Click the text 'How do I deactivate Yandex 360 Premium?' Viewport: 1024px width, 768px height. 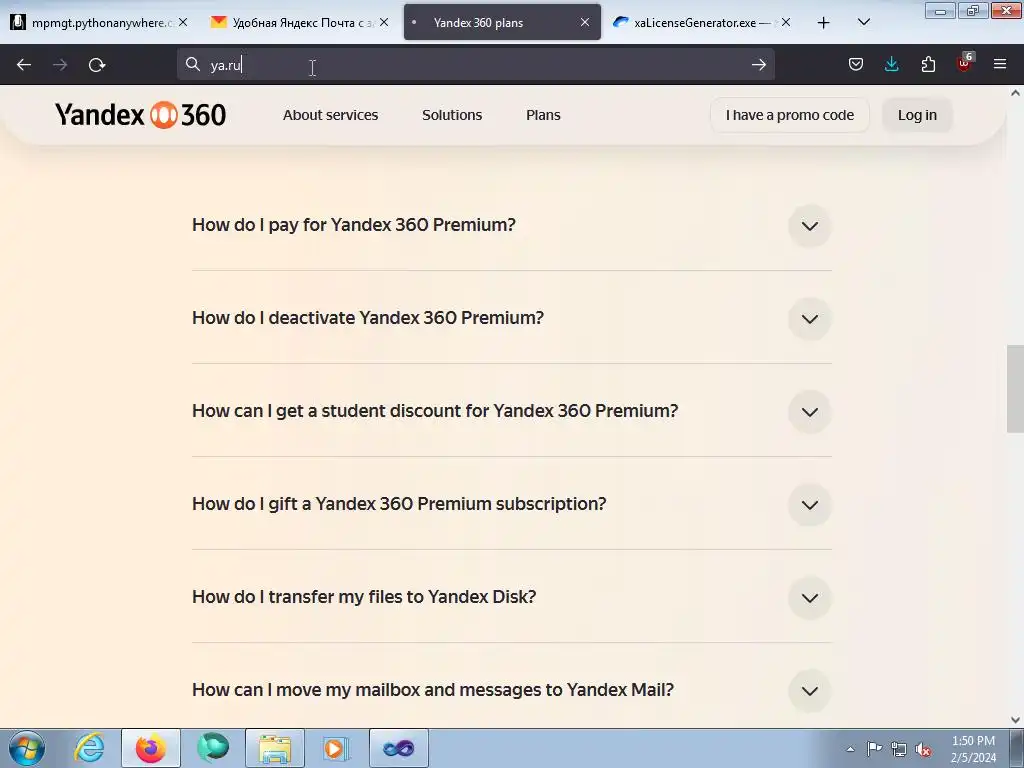368,317
